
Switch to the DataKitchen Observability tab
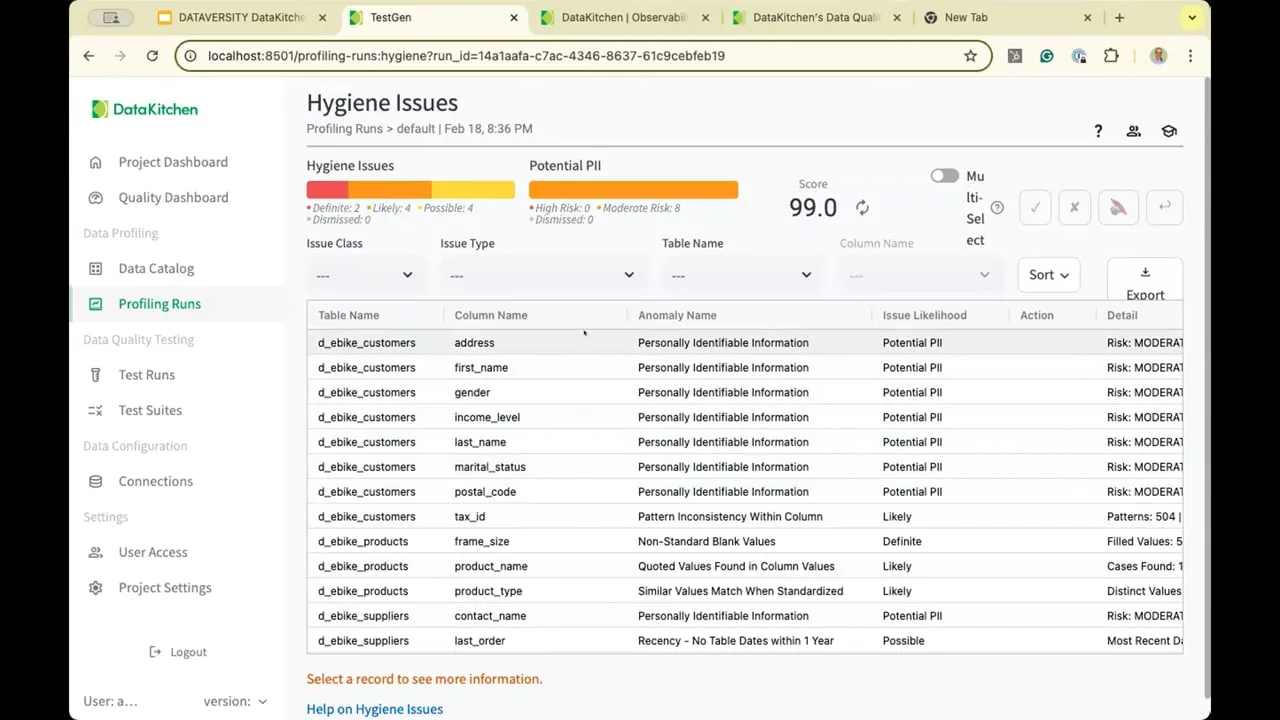(624, 18)
